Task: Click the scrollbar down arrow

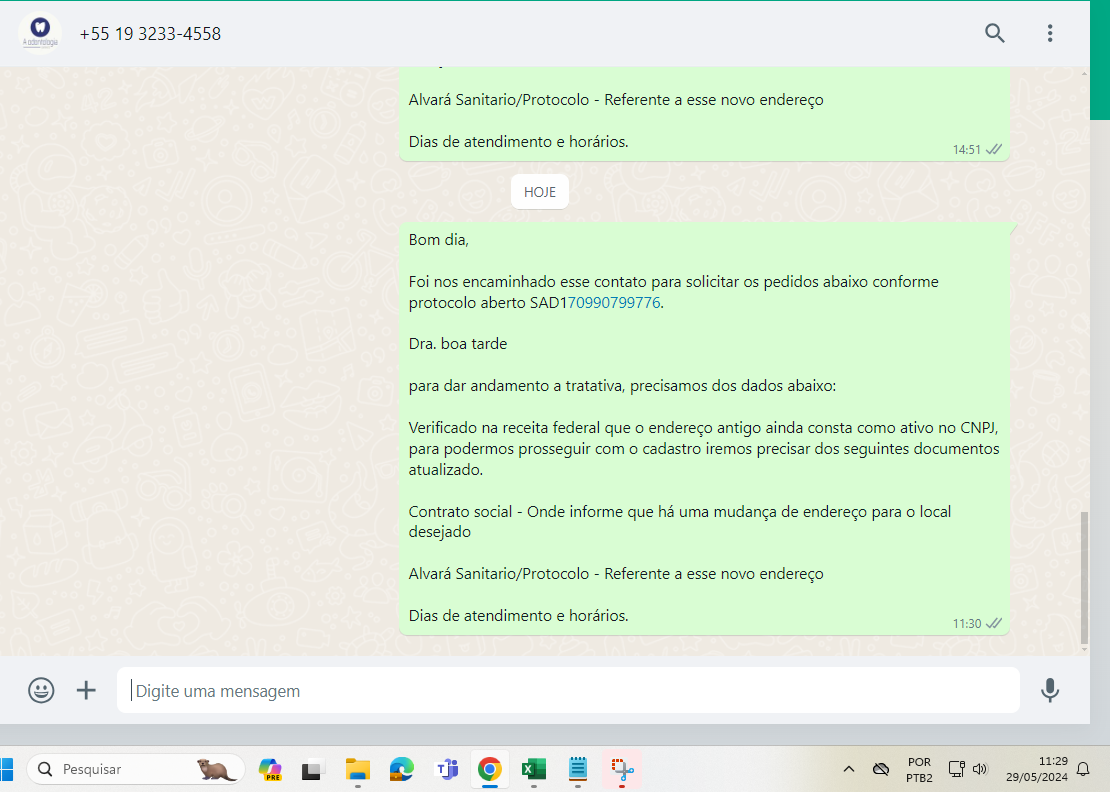Action: (x=1084, y=648)
